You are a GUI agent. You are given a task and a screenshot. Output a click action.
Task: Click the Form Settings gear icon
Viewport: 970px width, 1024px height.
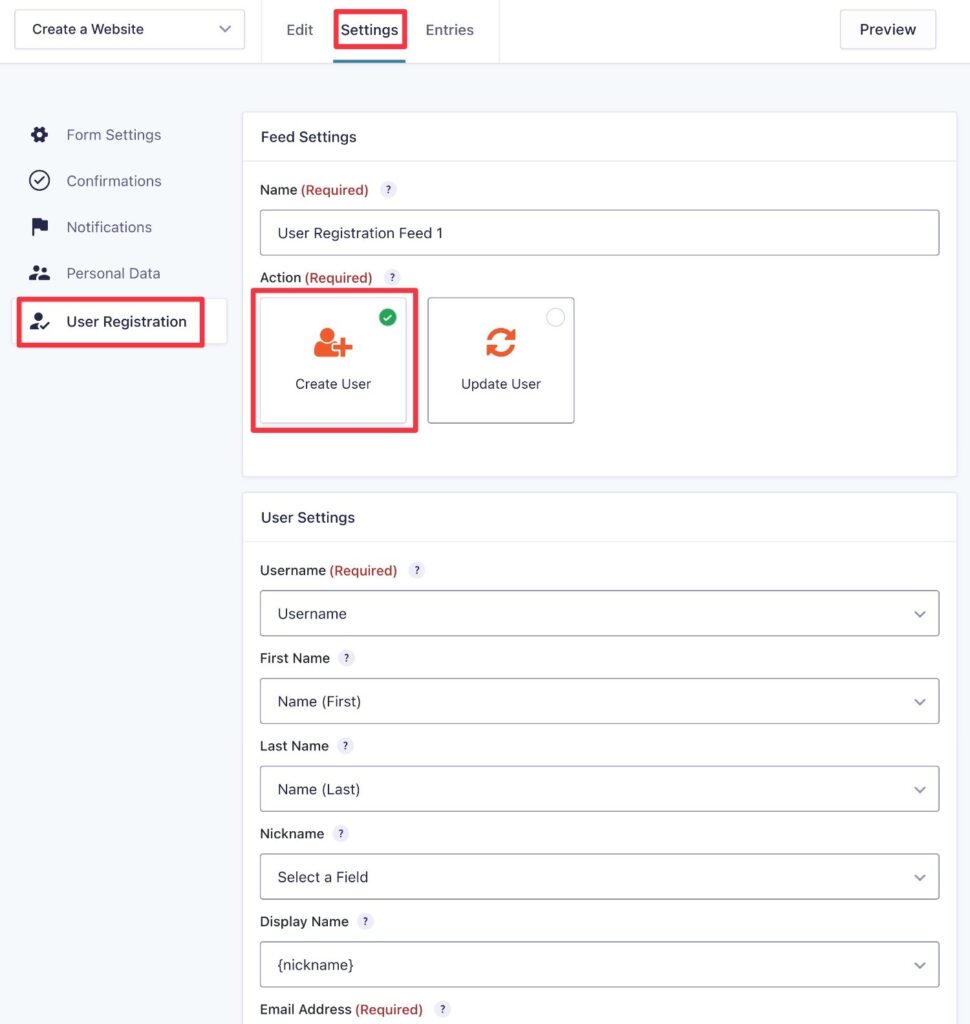coord(40,134)
